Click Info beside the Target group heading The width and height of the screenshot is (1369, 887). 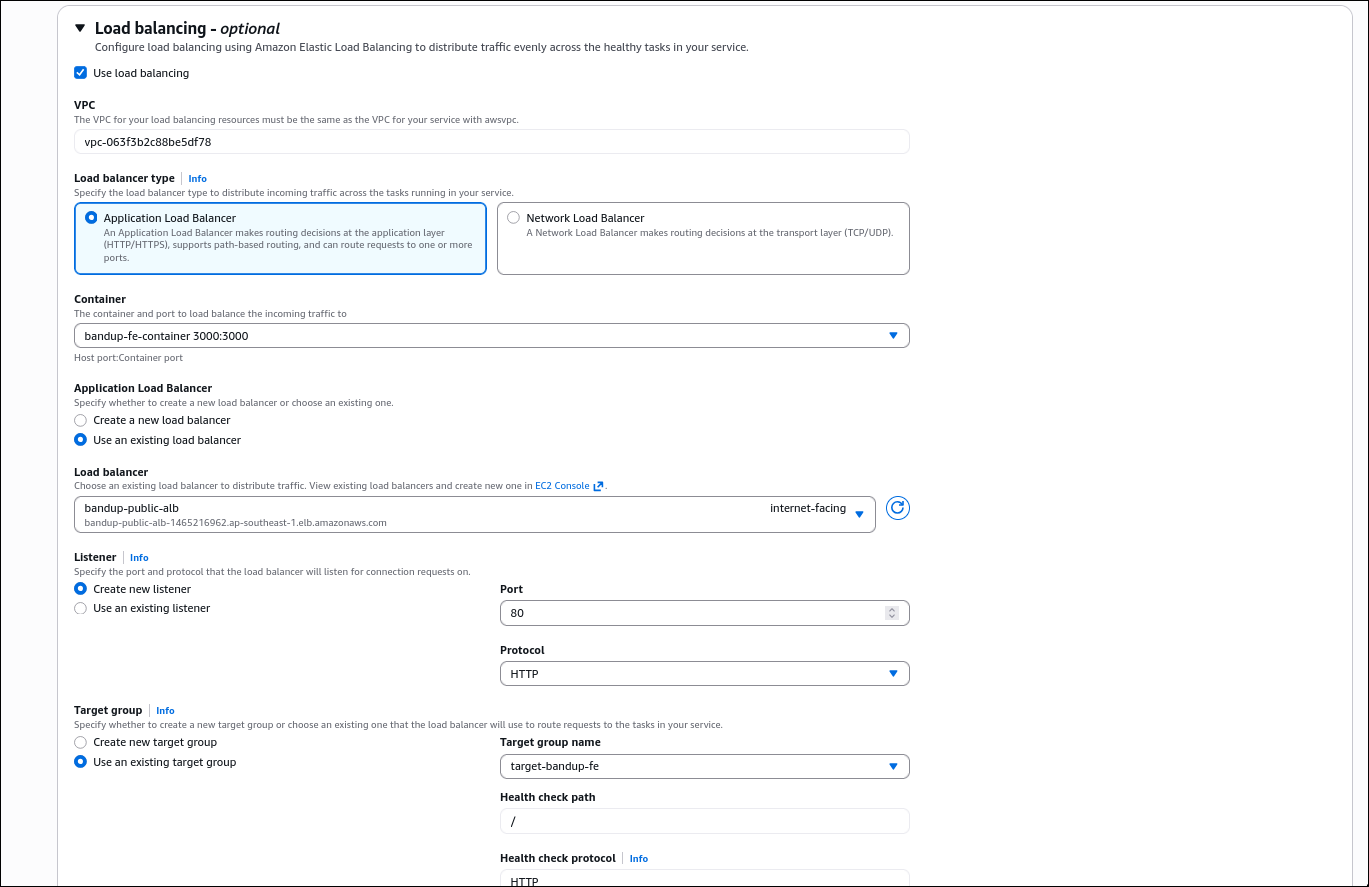click(x=165, y=710)
